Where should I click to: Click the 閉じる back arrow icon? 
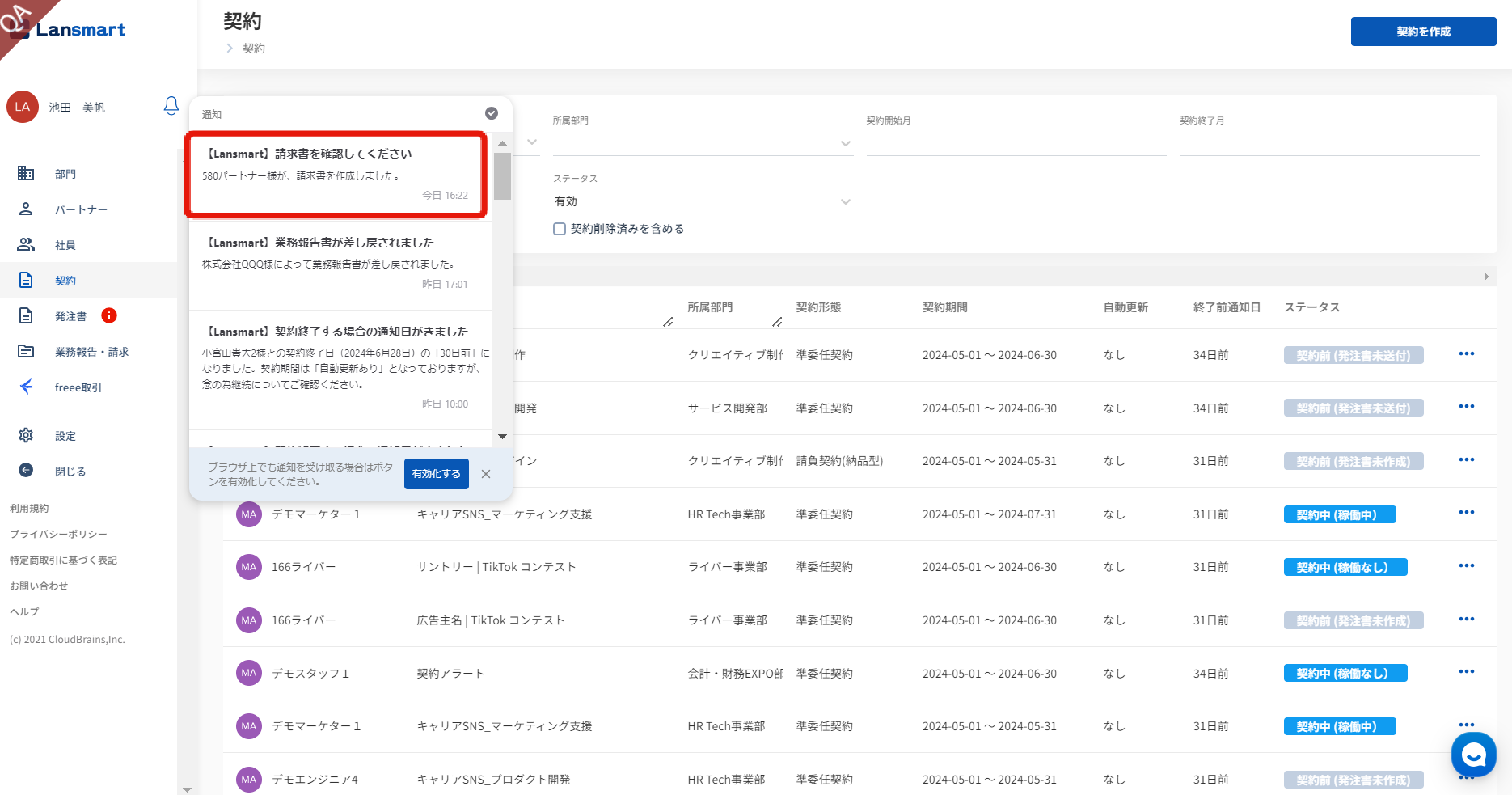click(x=26, y=471)
